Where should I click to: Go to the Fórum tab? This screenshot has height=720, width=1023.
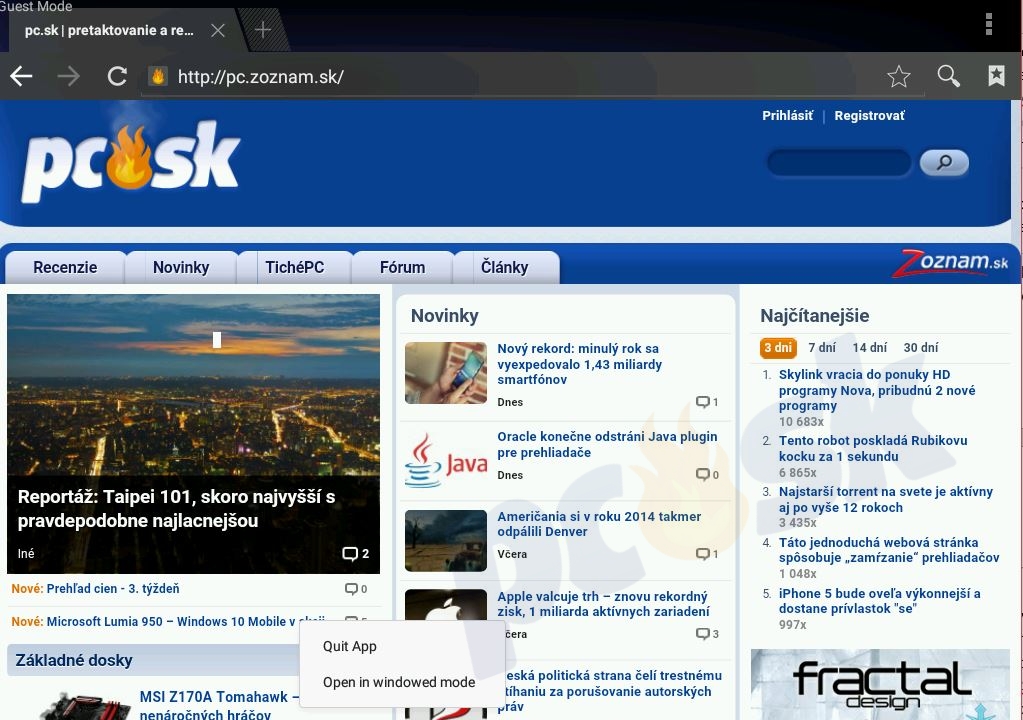click(x=402, y=267)
